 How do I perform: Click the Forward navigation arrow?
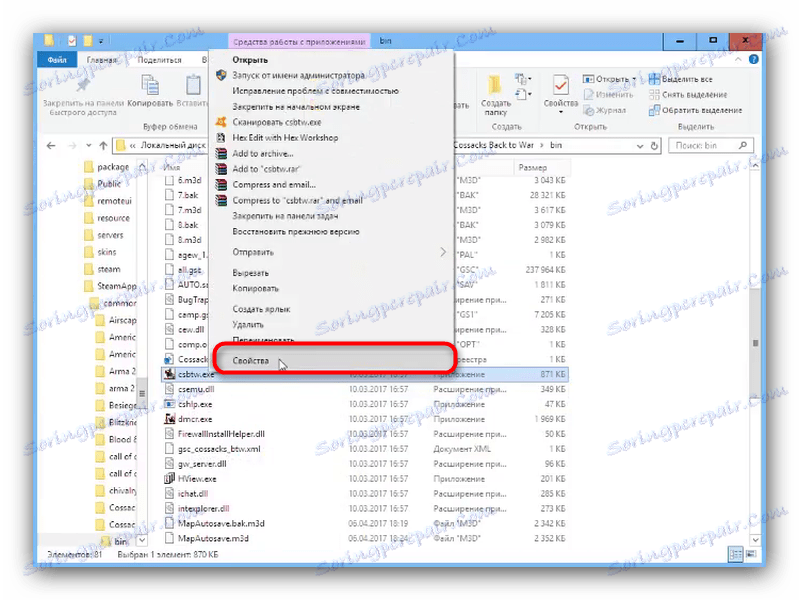[x=72, y=145]
